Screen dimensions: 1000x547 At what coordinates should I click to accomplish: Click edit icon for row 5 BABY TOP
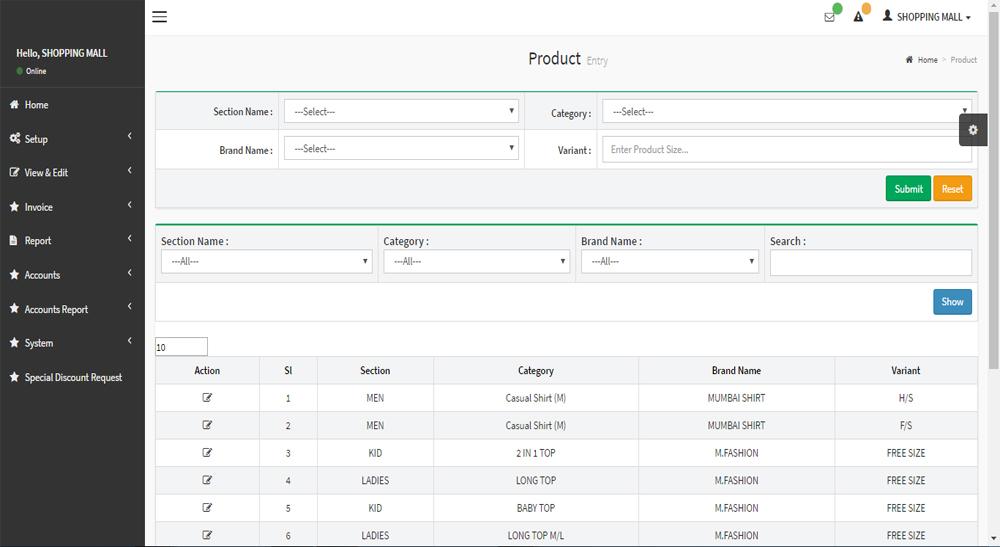tap(207, 508)
